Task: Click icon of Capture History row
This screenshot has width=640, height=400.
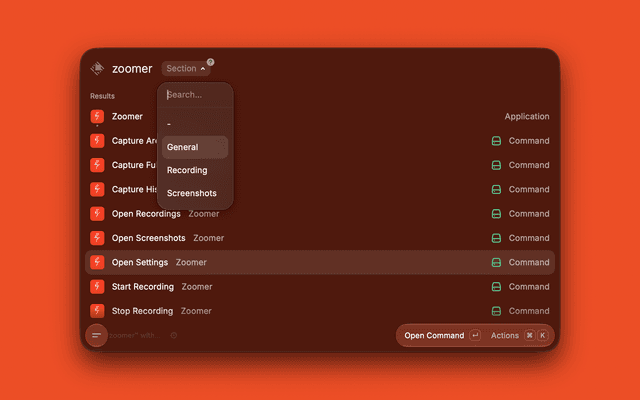Action: coord(97,189)
